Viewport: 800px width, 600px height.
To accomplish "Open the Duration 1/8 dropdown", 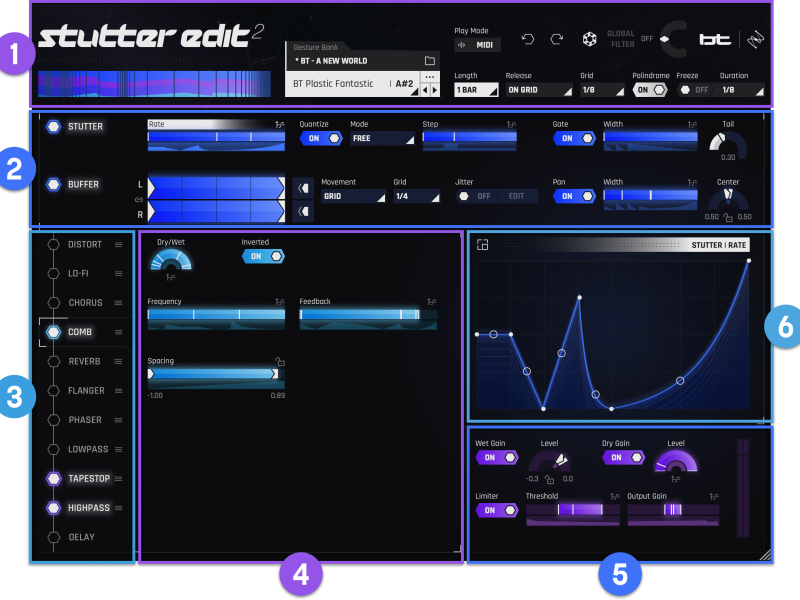I will pyautogui.click(x=742, y=90).
